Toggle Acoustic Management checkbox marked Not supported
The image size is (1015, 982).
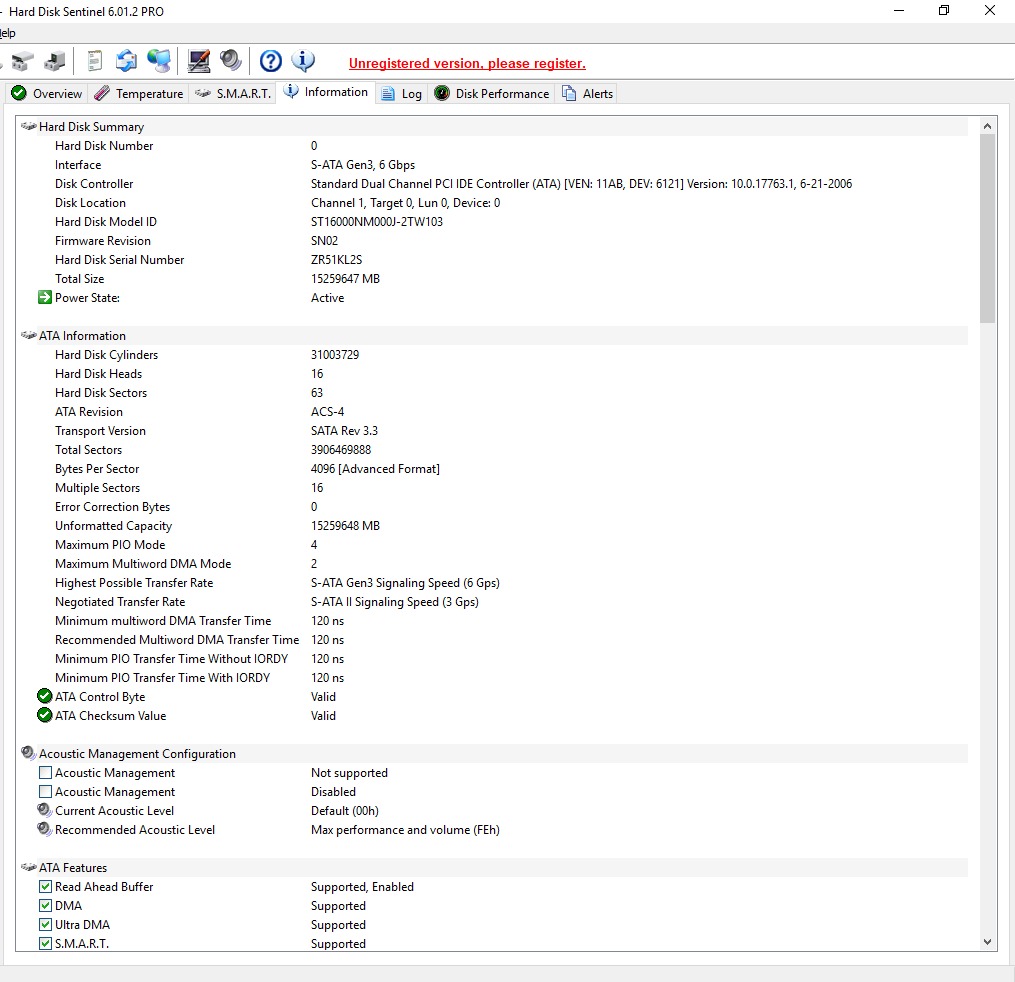(x=45, y=772)
